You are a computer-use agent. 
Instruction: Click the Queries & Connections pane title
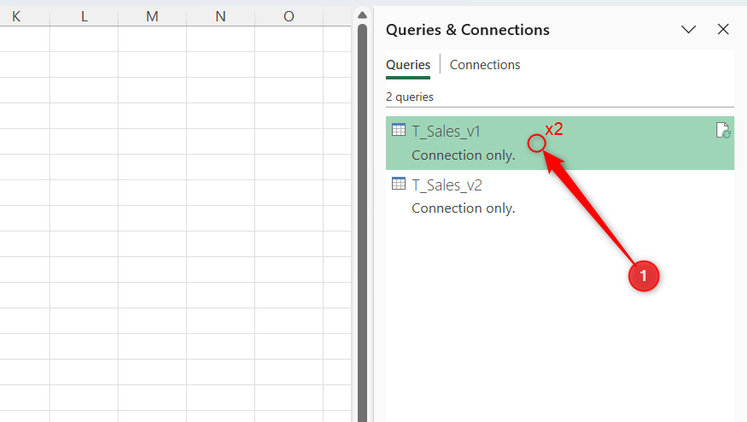pos(467,30)
